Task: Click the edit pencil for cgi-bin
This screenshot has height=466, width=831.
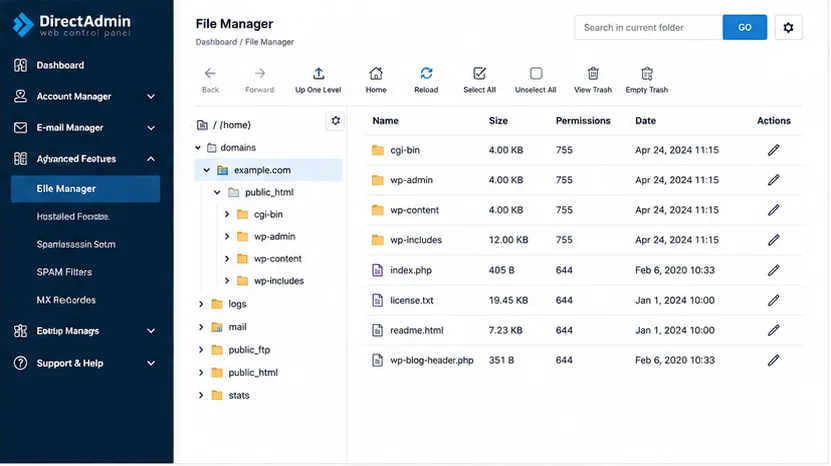Action: [774, 150]
